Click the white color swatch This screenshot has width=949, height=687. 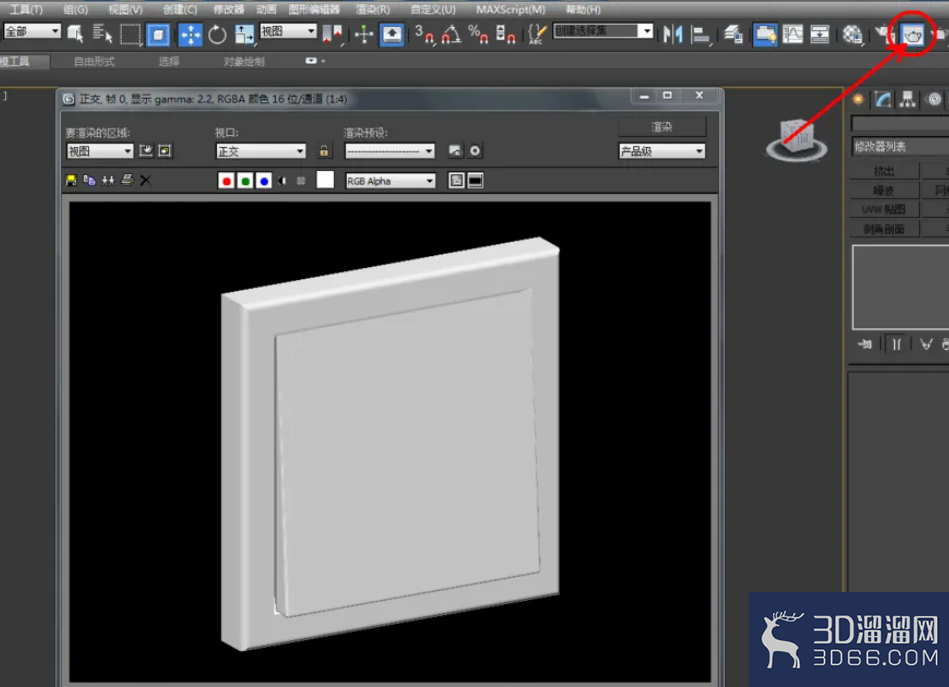[325, 180]
